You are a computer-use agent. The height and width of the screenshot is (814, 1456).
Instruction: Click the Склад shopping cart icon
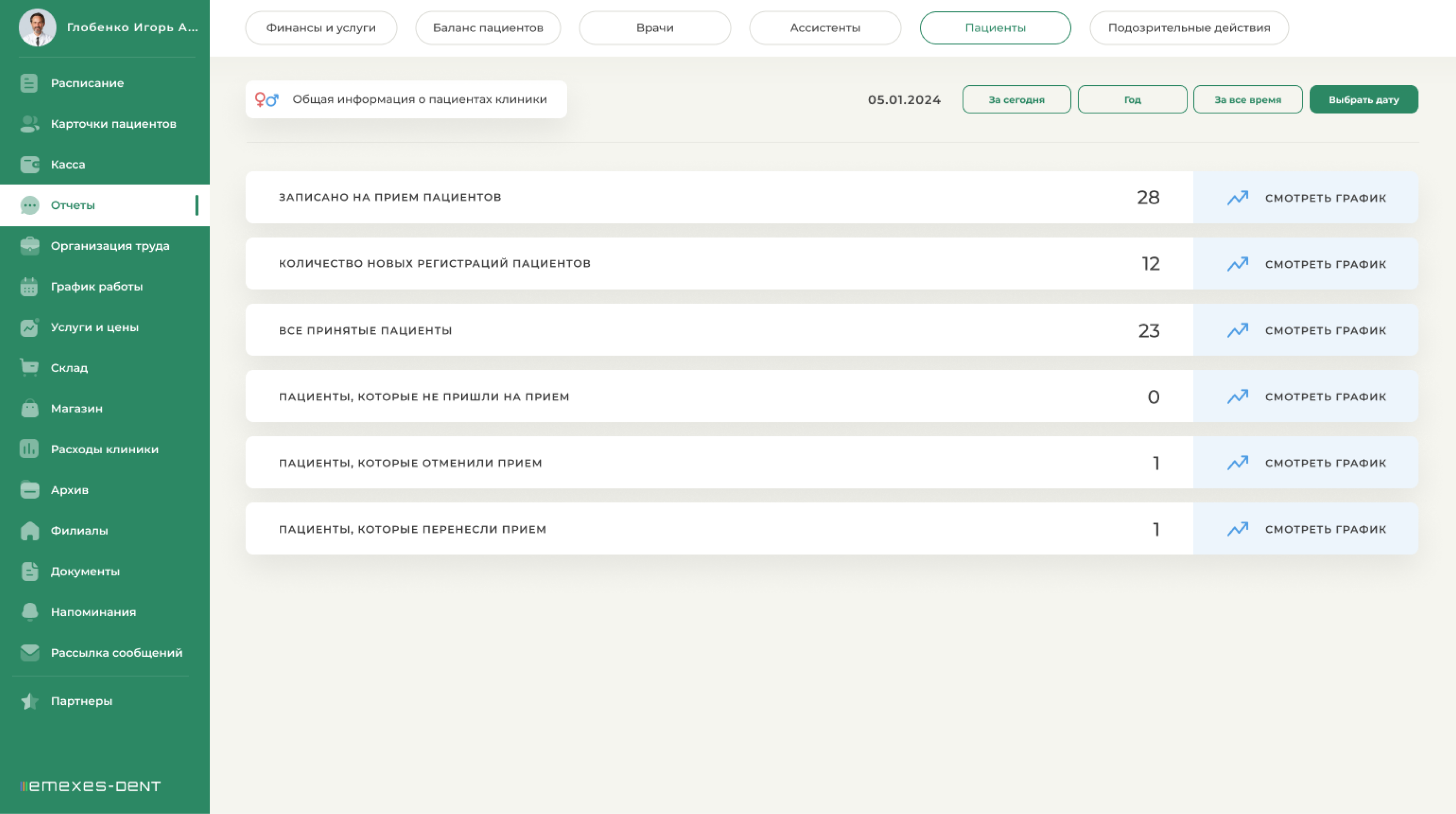point(30,368)
